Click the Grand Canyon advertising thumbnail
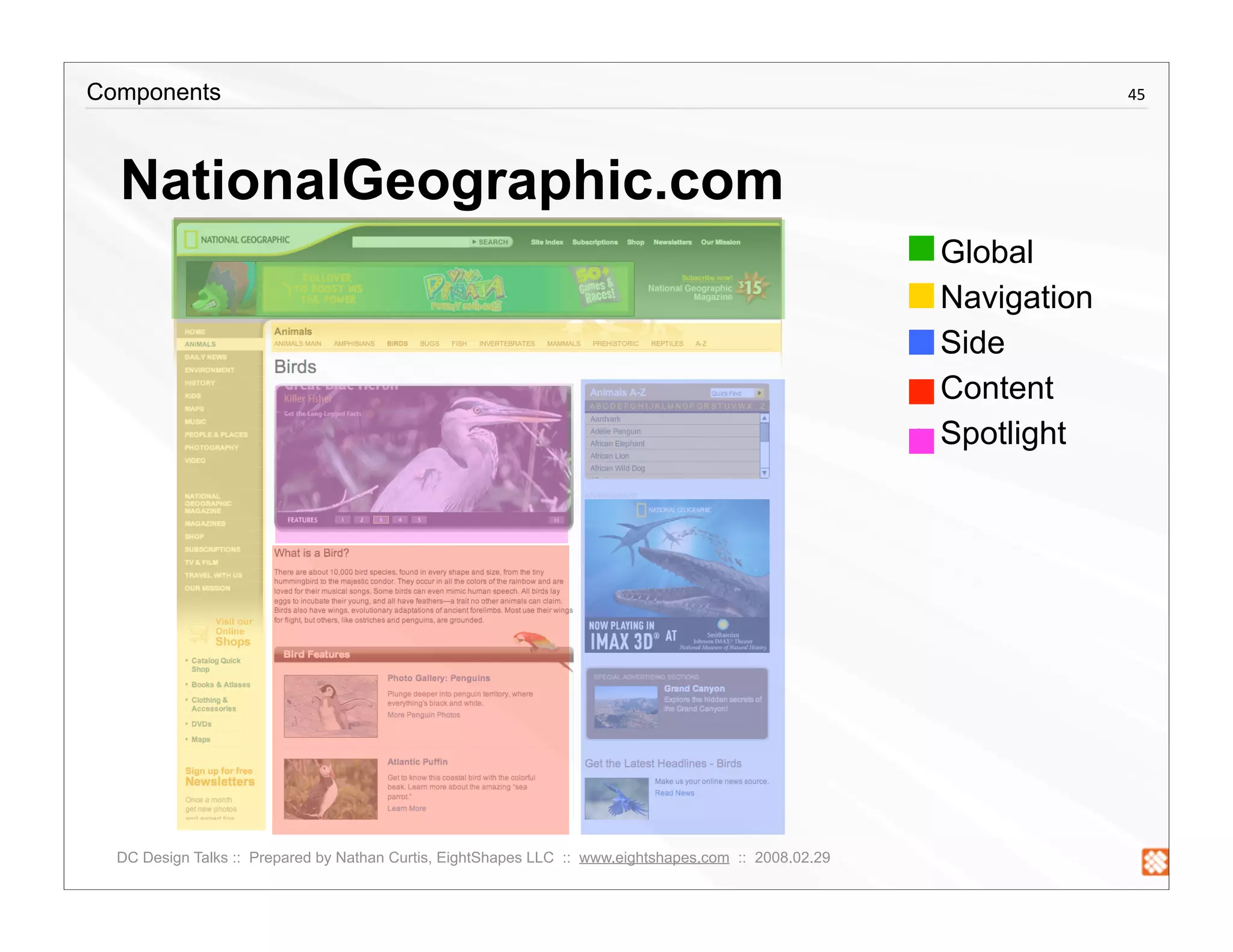 626,706
